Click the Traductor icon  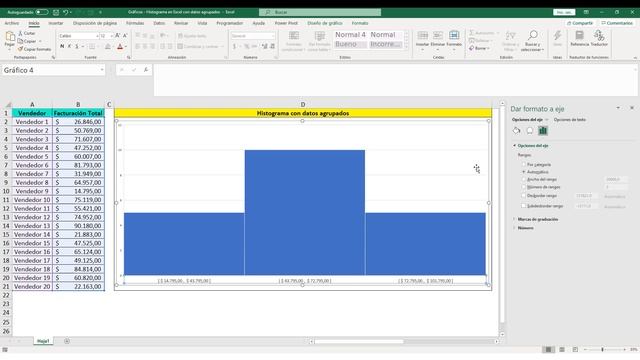(x=599, y=36)
